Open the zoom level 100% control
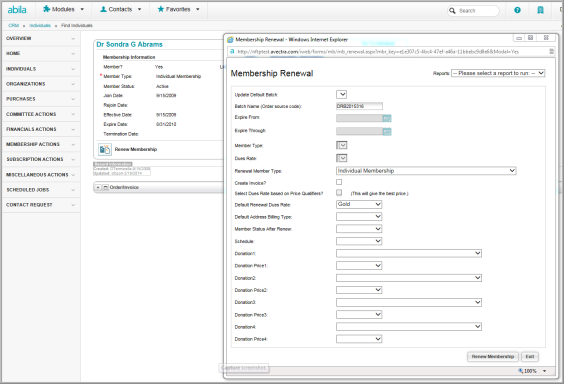This screenshot has height=384, width=564. (x=532, y=371)
